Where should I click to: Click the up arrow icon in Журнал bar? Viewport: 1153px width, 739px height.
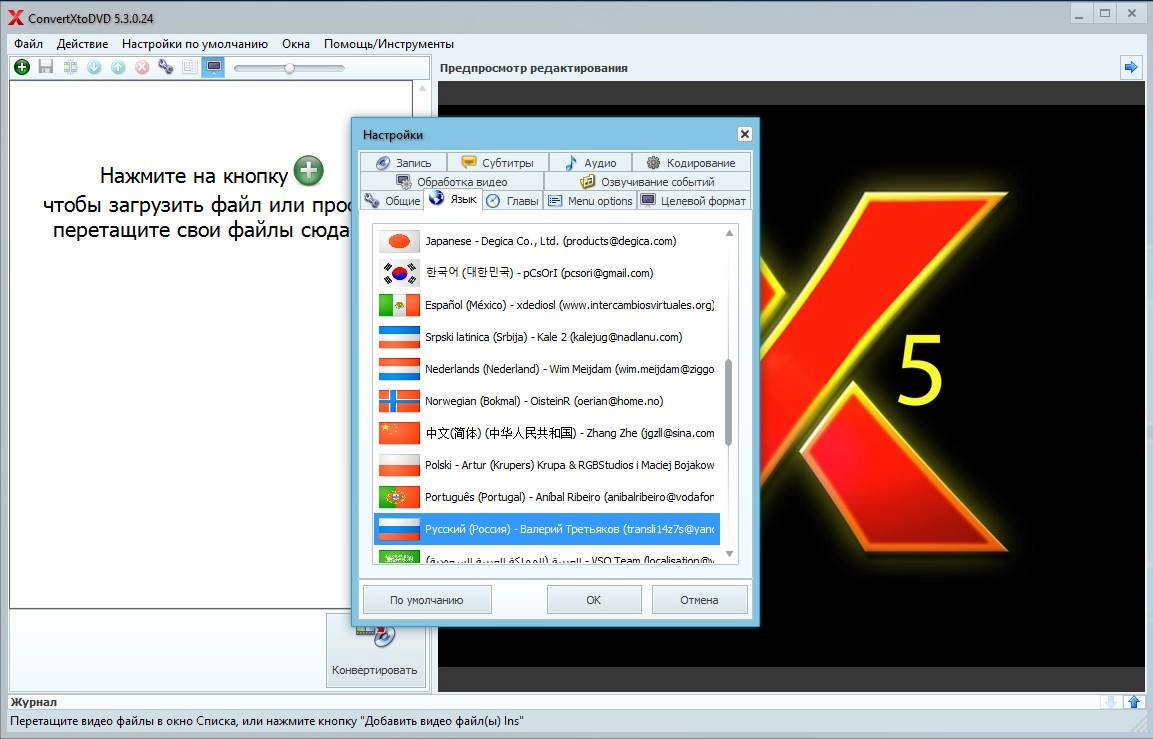(x=1134, y=702)
